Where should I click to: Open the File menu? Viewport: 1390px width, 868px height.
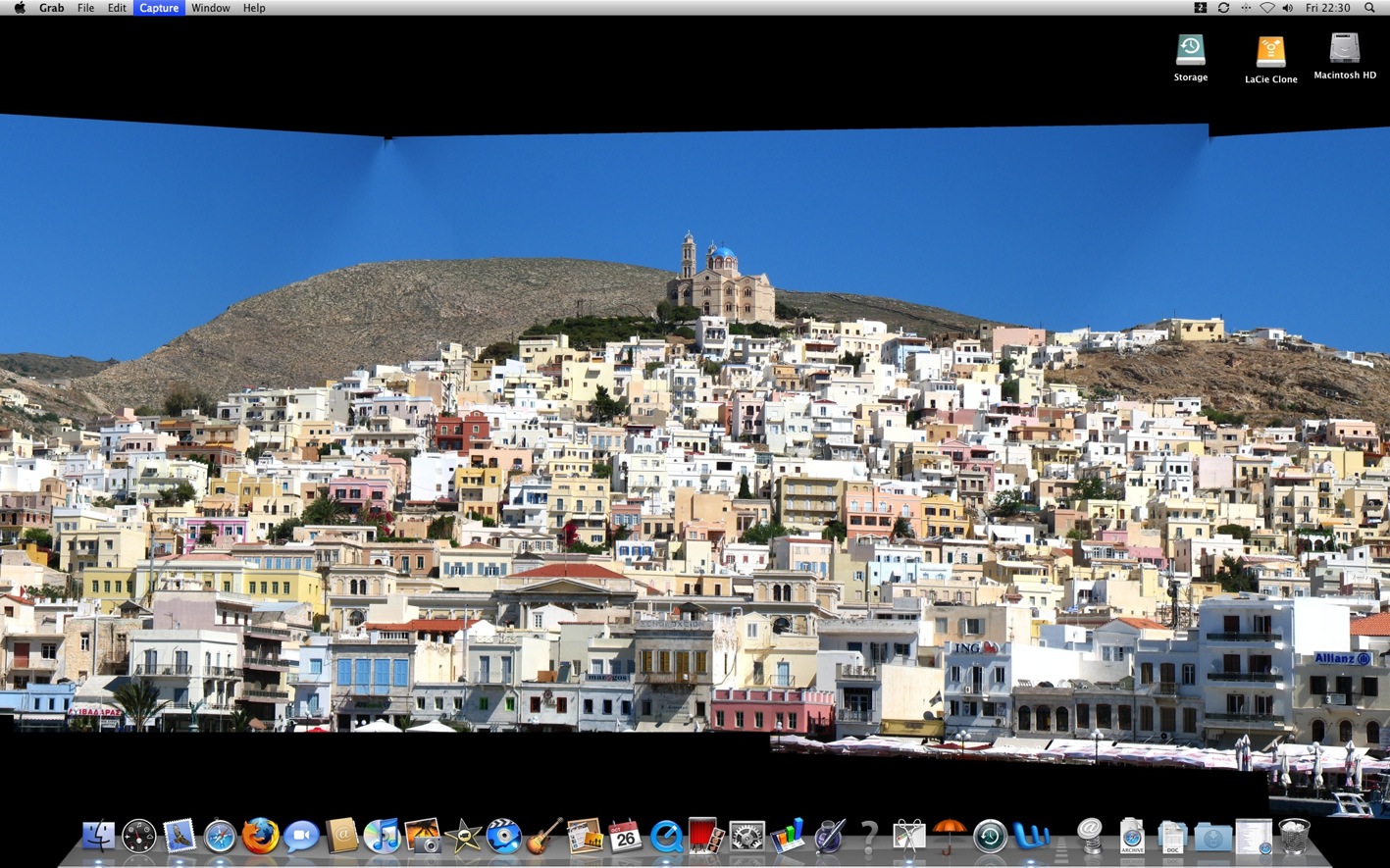[86, 8]
